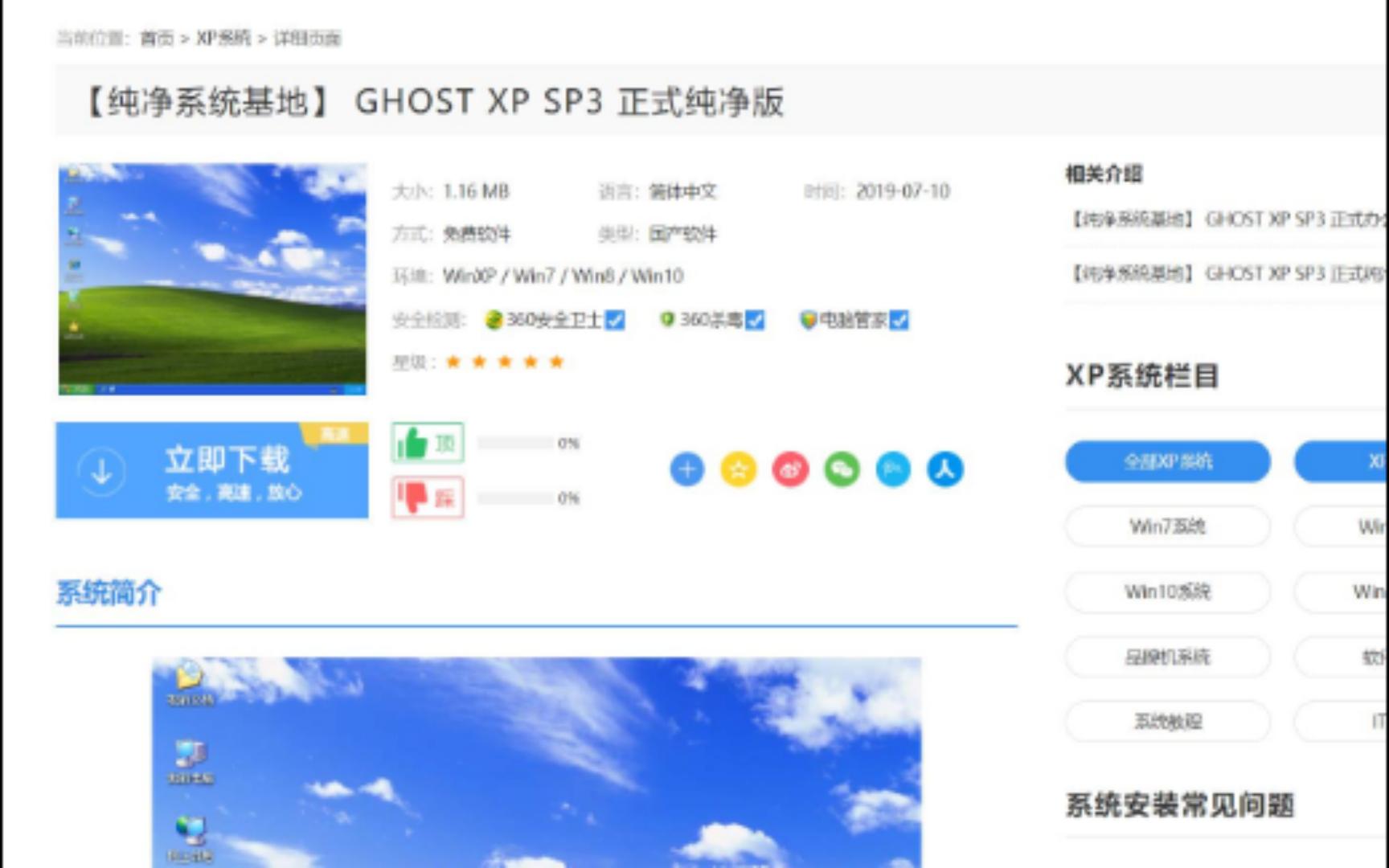Select the 系统教程 category button
1389x868 pixels.
pyautogui.click(x=1168, y=722)
